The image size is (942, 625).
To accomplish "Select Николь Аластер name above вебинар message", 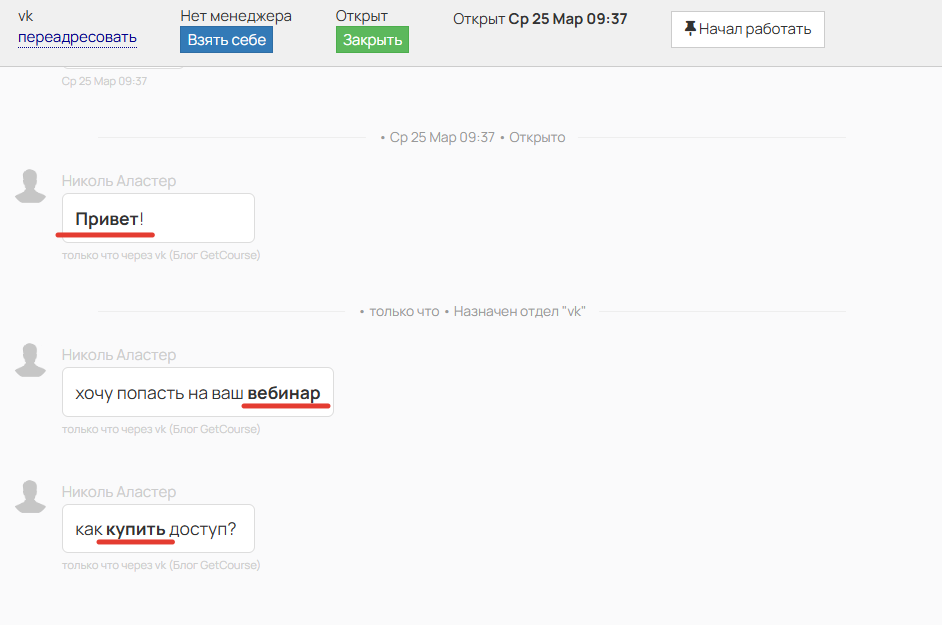I will pos(118,355).
